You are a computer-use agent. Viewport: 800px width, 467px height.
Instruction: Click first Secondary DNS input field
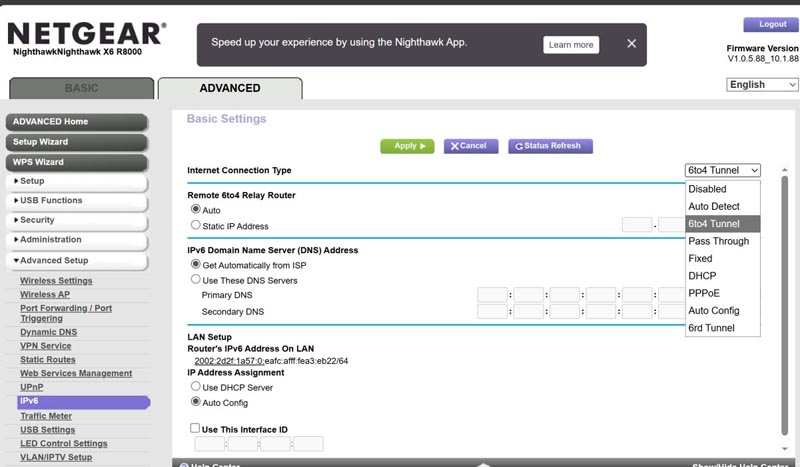[492, 311]
